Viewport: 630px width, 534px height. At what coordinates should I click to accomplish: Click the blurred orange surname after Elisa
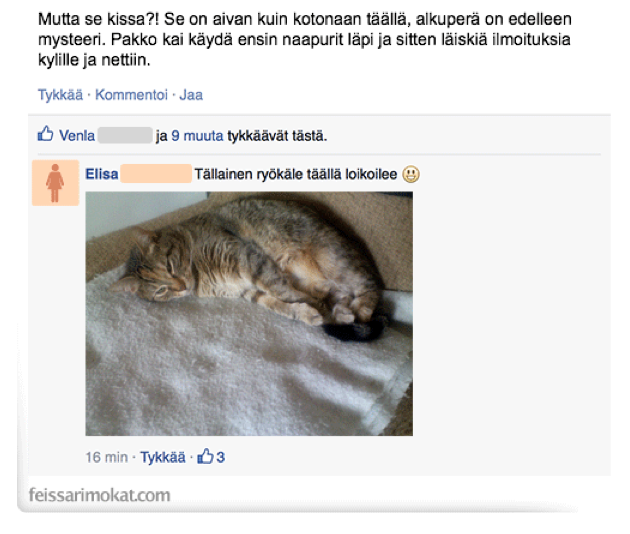tap(156, 174)
